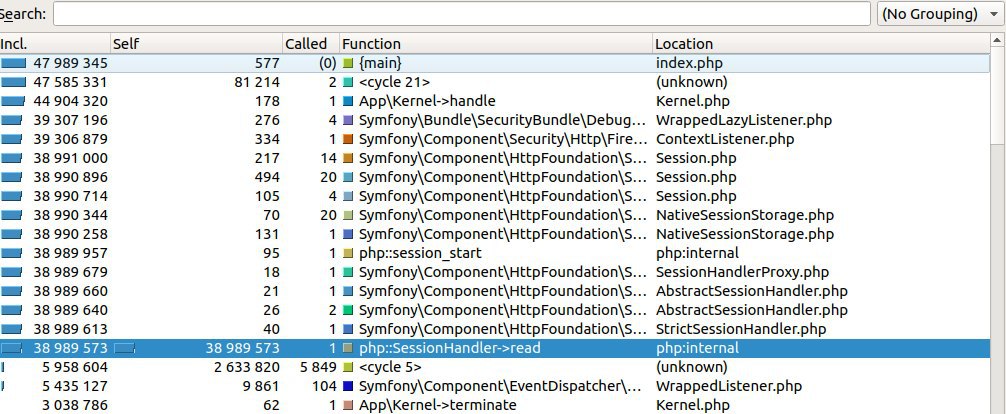Click the color square in the 38 990 714 row
The width and height of the screenshot is (1006, 414).
click(348, 196)
